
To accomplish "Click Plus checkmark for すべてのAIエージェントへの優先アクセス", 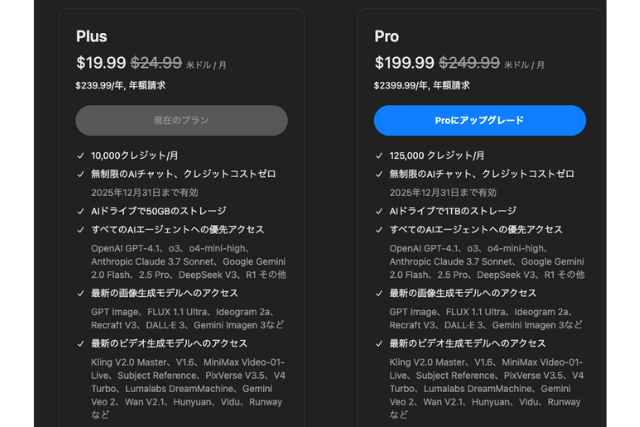I will click(80, 230).
